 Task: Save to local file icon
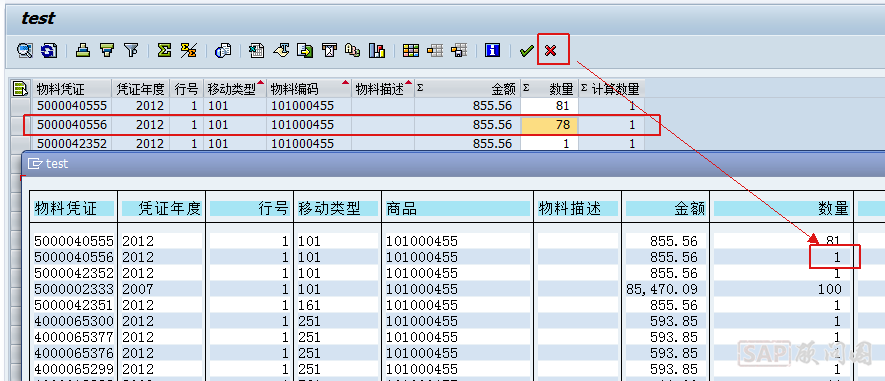point(305,51)
